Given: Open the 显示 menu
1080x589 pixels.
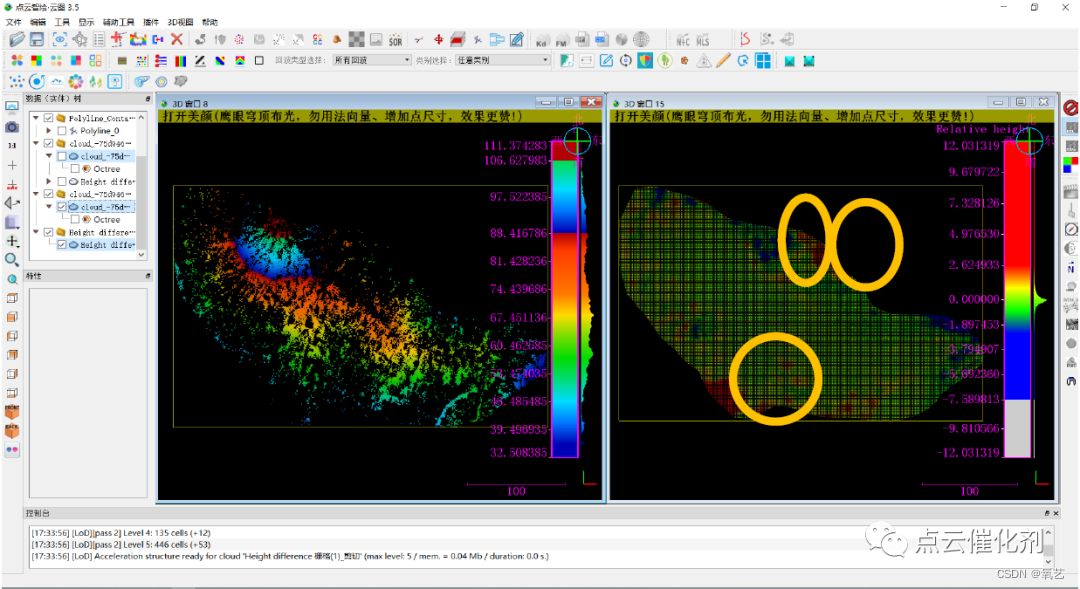Looking at the screenshot, I should point(86,22).
